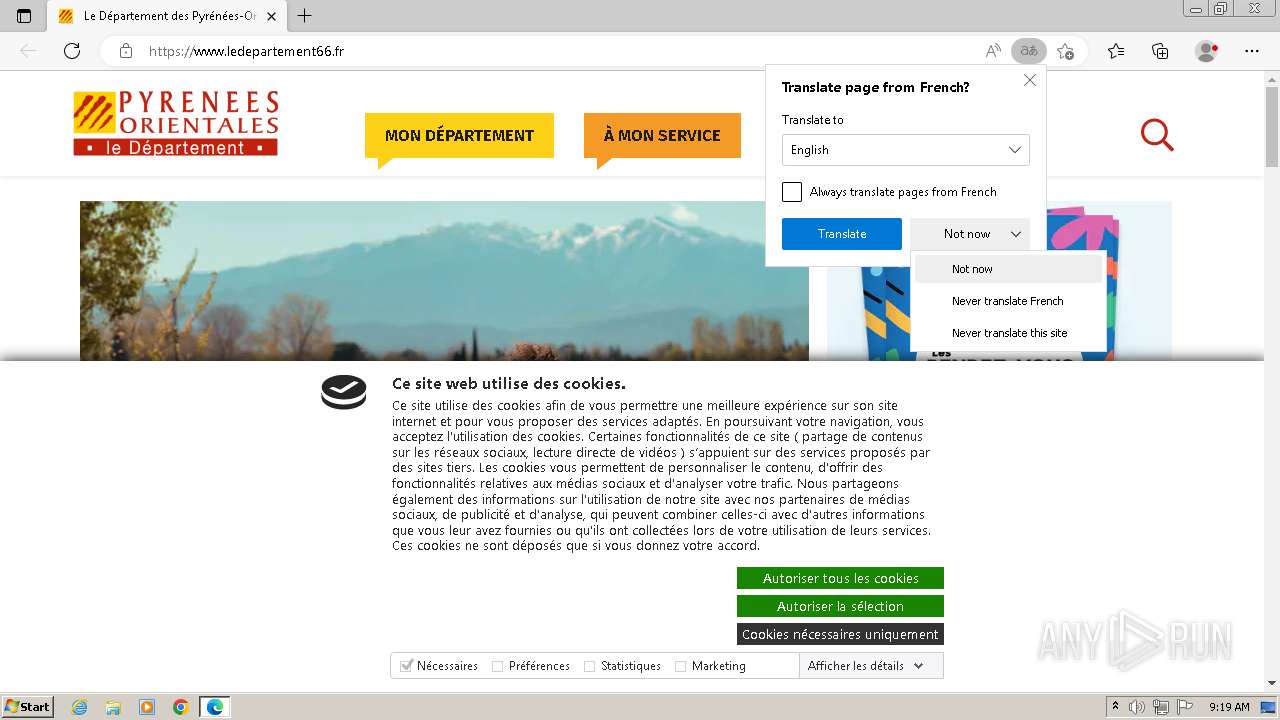Click the mountain banner image
Screen dimensions: 1280x720
coord(444,281)
